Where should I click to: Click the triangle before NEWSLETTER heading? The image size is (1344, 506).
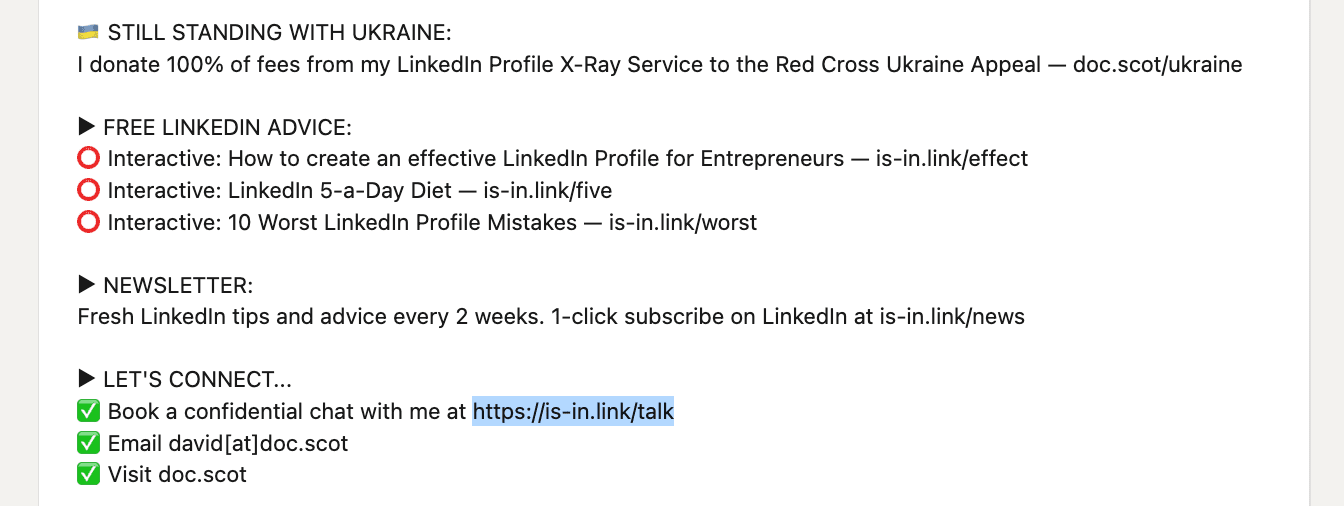point(87,285)
